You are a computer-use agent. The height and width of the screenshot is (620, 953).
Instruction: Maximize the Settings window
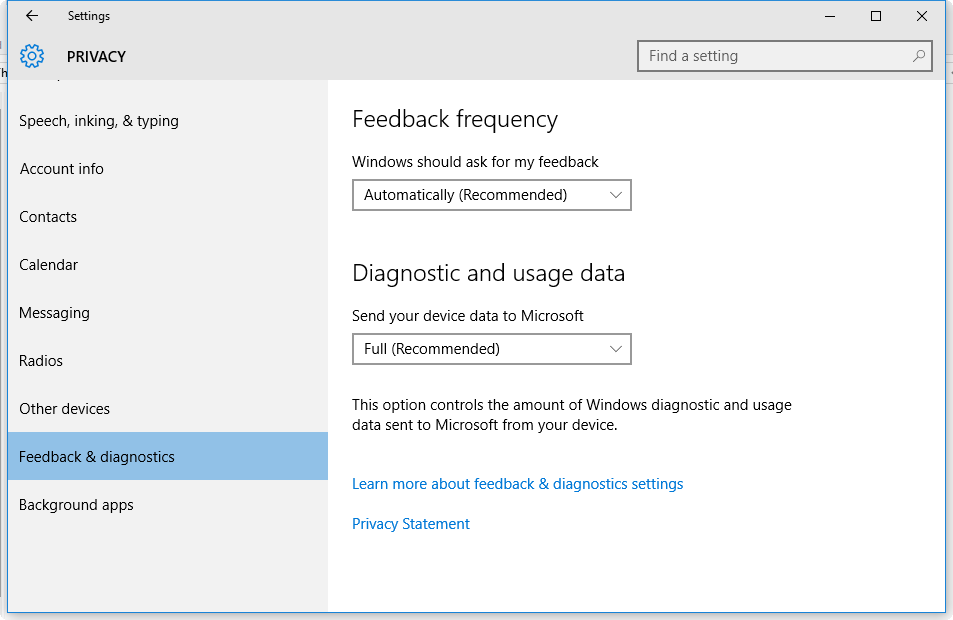tap(876, 16)
